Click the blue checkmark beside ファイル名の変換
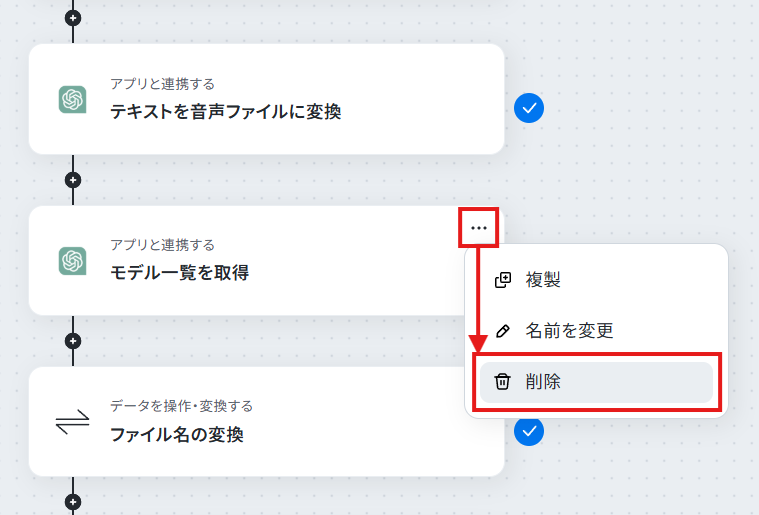 [x=529, y=431]
